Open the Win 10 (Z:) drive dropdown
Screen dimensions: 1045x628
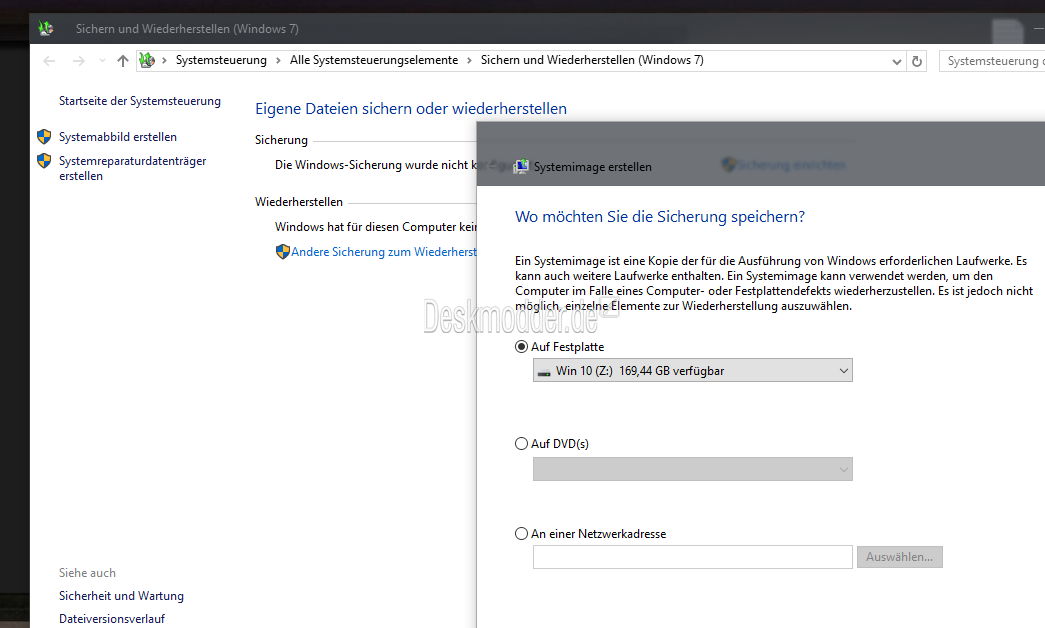(x=692, y=371)
